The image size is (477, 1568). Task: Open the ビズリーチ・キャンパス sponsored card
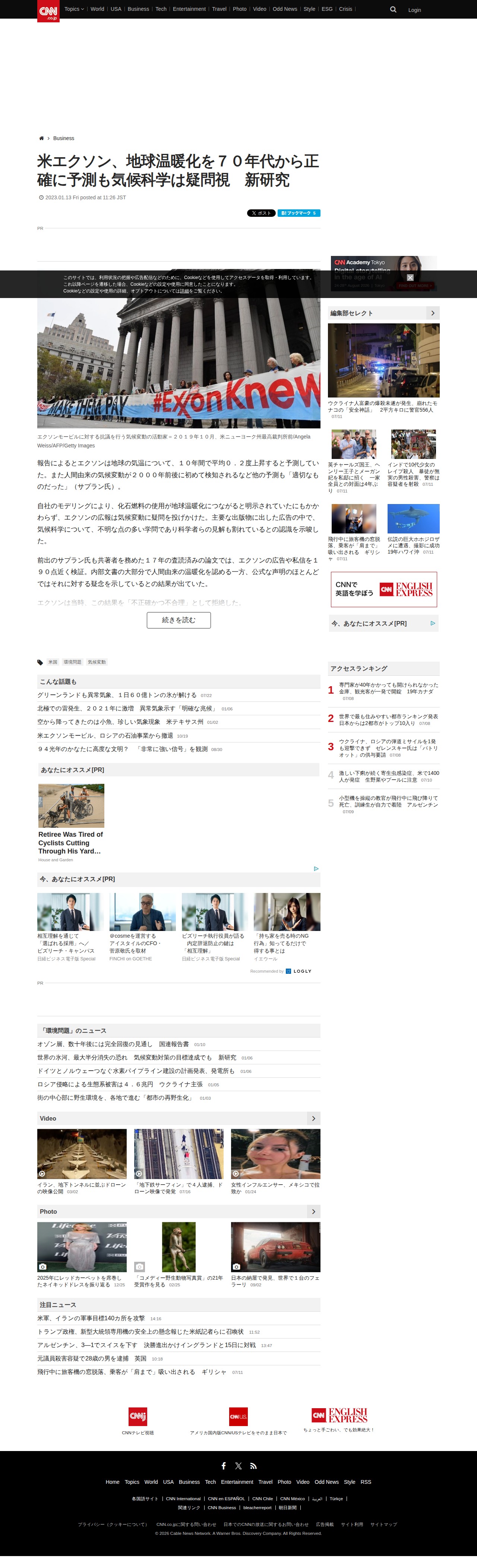pyautogui.click(x=70, y=927)
